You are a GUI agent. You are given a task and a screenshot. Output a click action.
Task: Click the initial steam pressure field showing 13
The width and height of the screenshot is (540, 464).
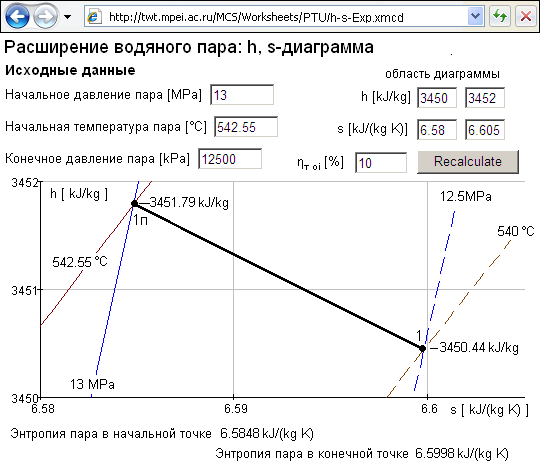(242, 95)
